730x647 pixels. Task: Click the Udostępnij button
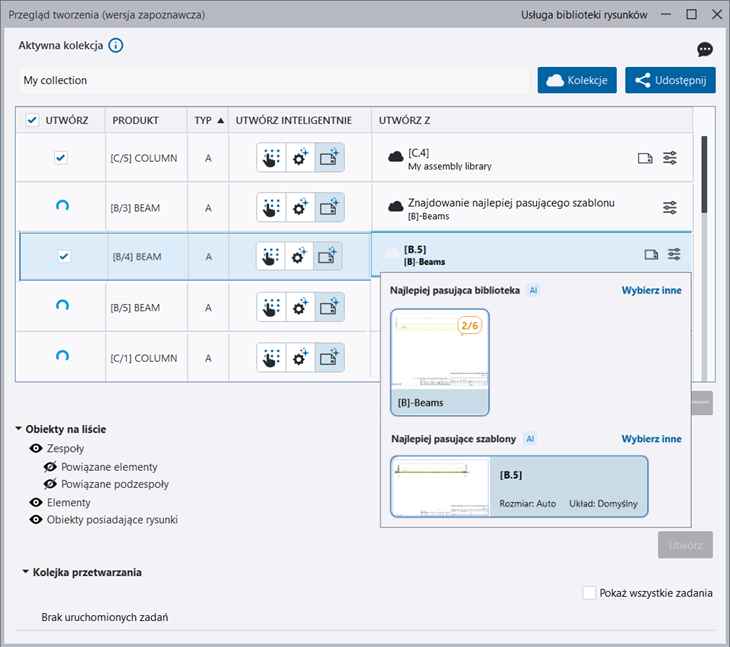click(670, 80)
